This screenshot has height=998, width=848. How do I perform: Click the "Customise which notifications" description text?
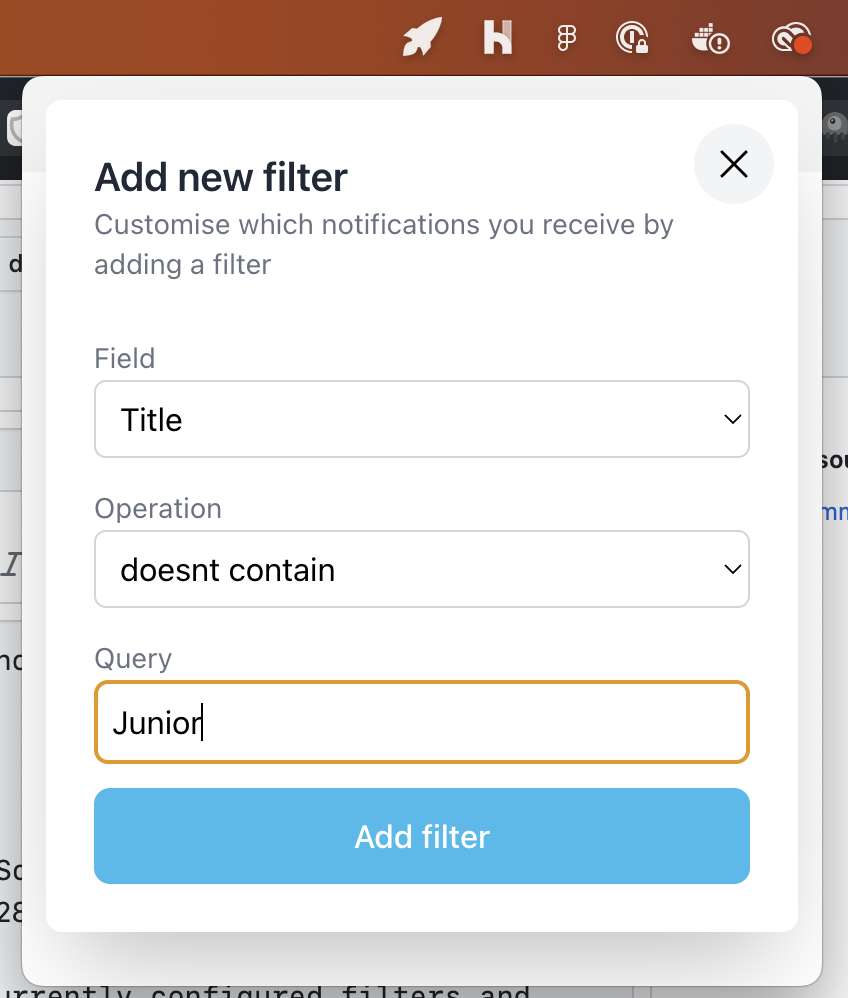point(384,225)
